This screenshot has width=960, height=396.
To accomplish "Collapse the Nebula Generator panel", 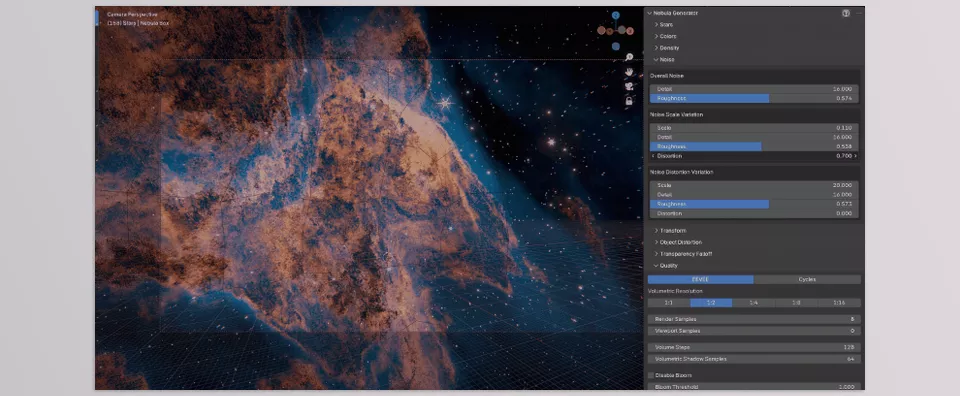I will coord(650,13).
